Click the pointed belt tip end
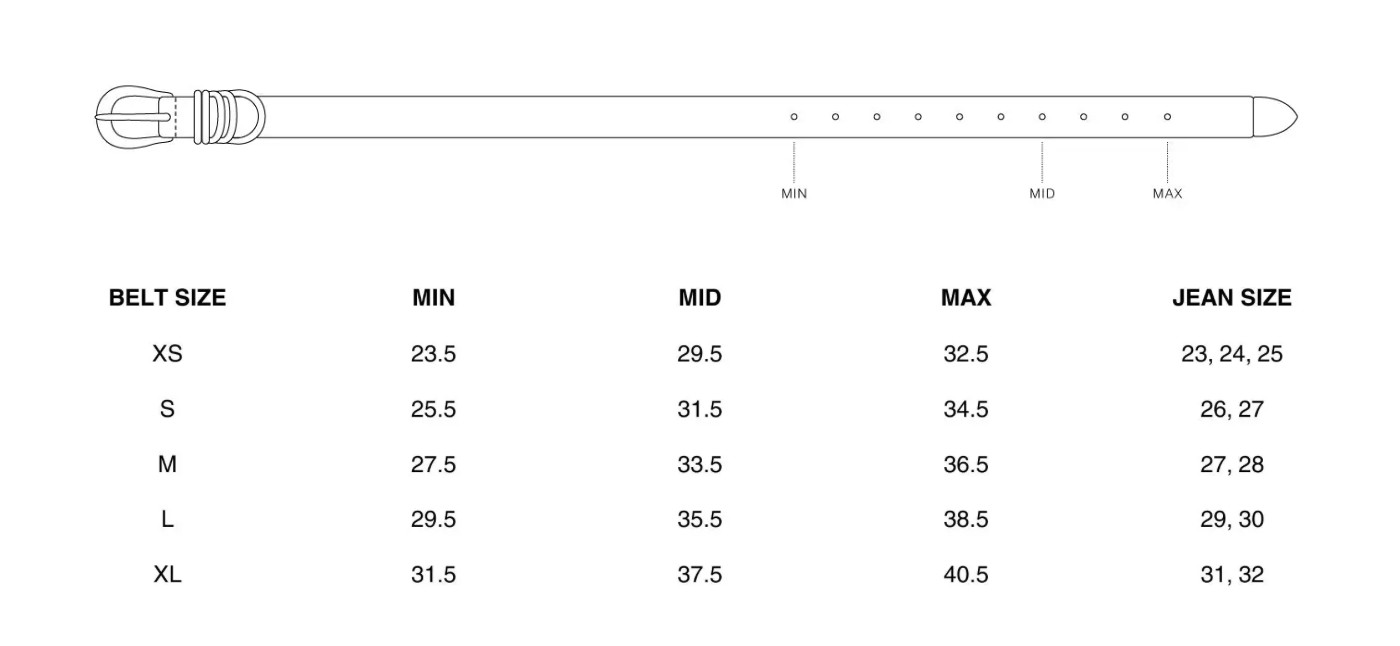Viewport: 1400px width, 646px height. click(1275, 116)
